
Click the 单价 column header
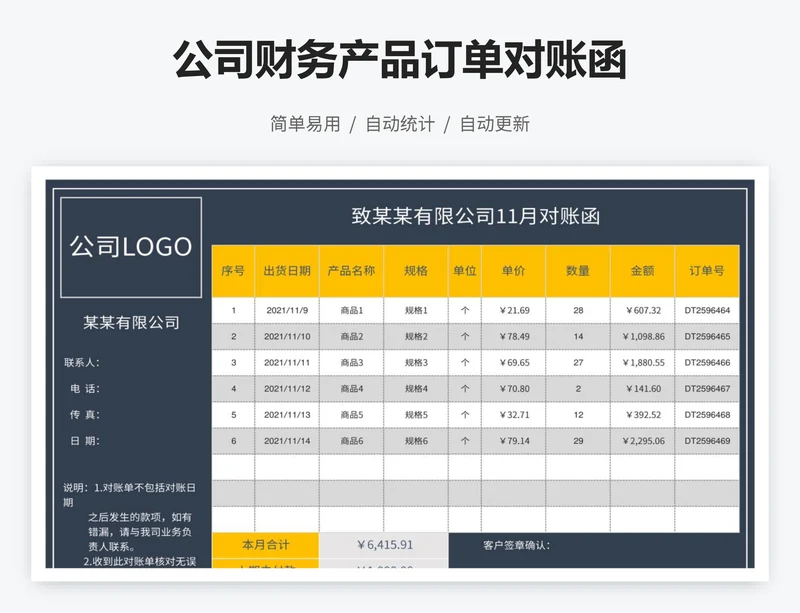pos(513,271)
